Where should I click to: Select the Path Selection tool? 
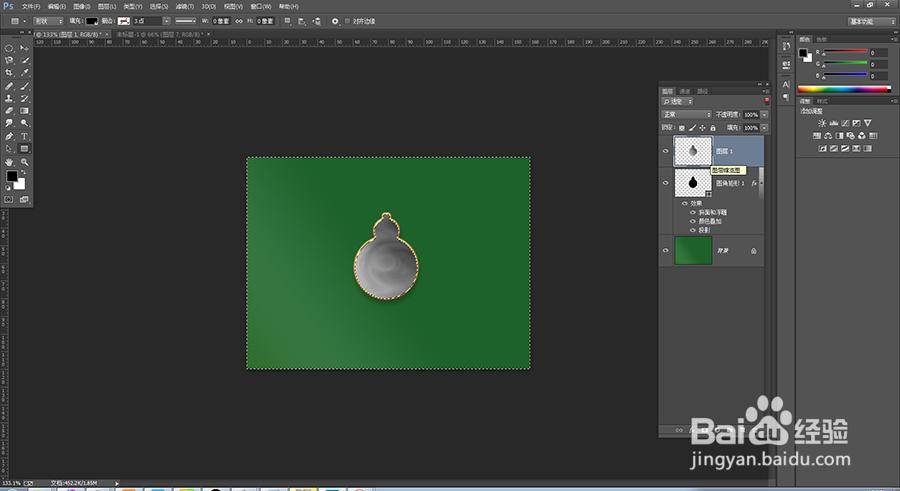coord(9,149)
